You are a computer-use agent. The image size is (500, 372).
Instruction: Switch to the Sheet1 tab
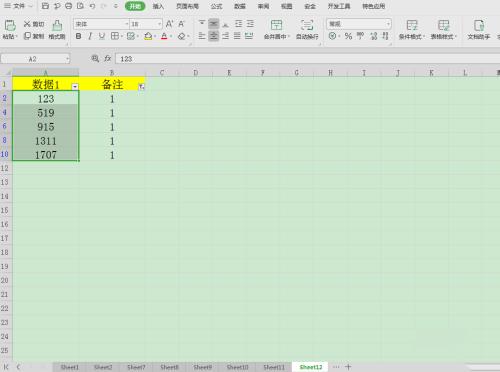(x=70, y=367)
